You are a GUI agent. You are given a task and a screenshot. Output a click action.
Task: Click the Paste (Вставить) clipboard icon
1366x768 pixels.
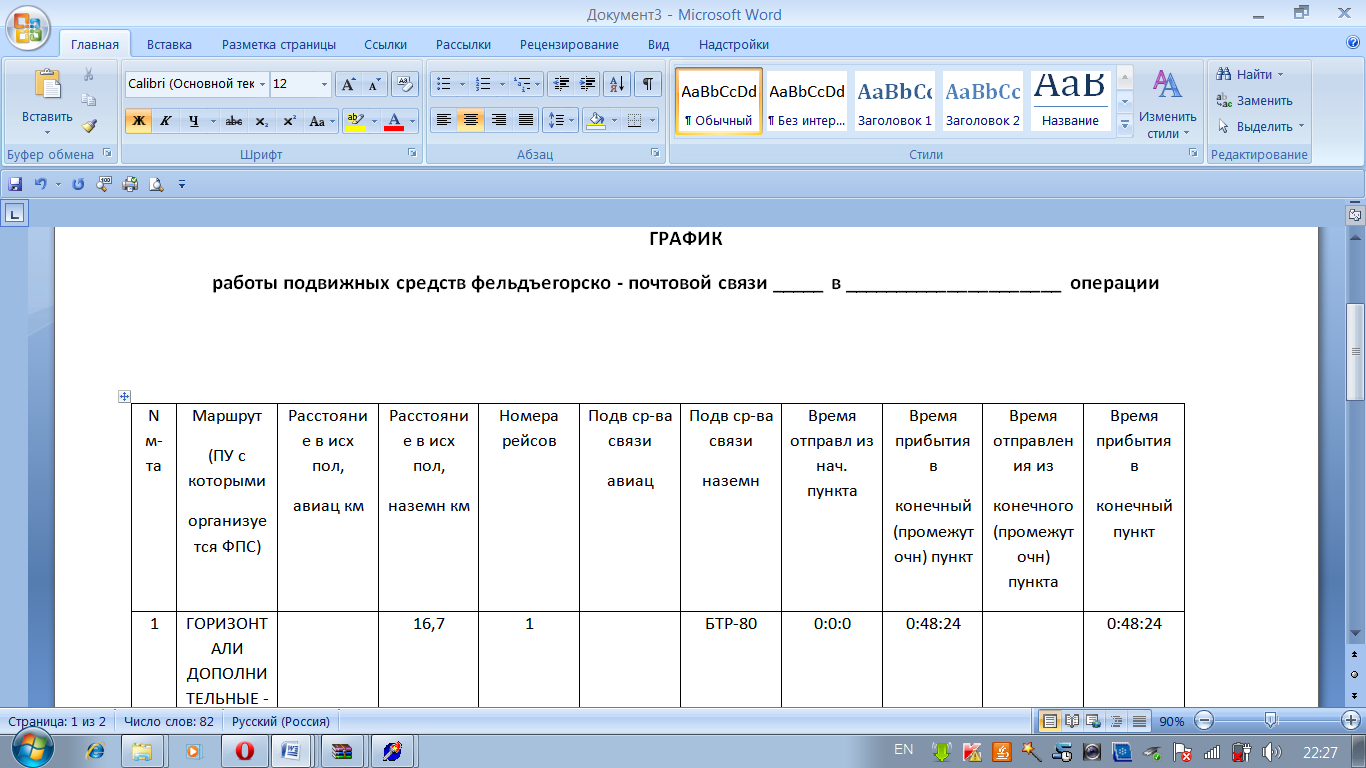47,84
